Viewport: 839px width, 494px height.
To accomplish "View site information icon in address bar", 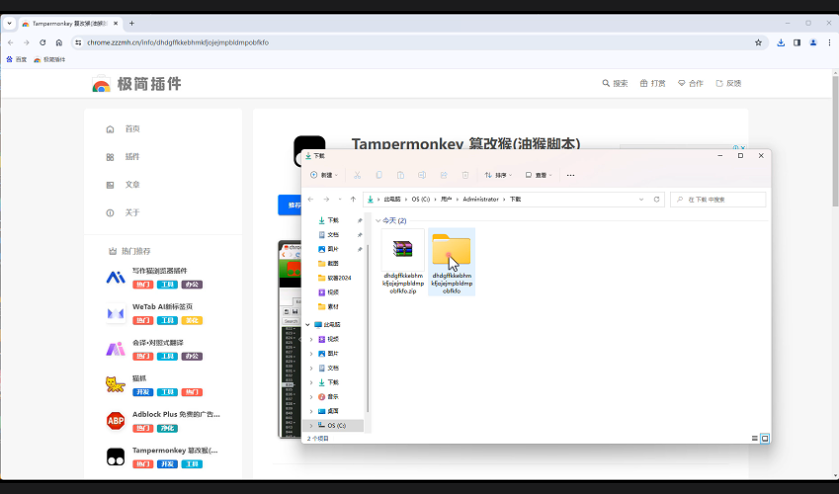I will [78, 42].
